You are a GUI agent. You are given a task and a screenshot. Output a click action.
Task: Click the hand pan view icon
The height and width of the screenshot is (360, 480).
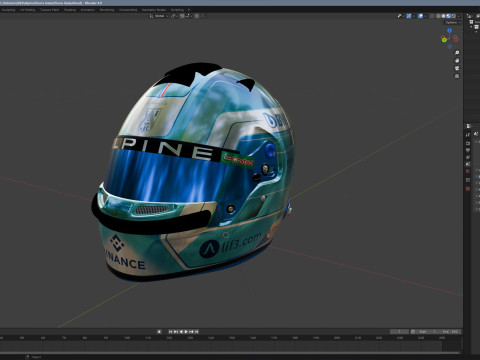pyautogui.click(x=457, y=60)
